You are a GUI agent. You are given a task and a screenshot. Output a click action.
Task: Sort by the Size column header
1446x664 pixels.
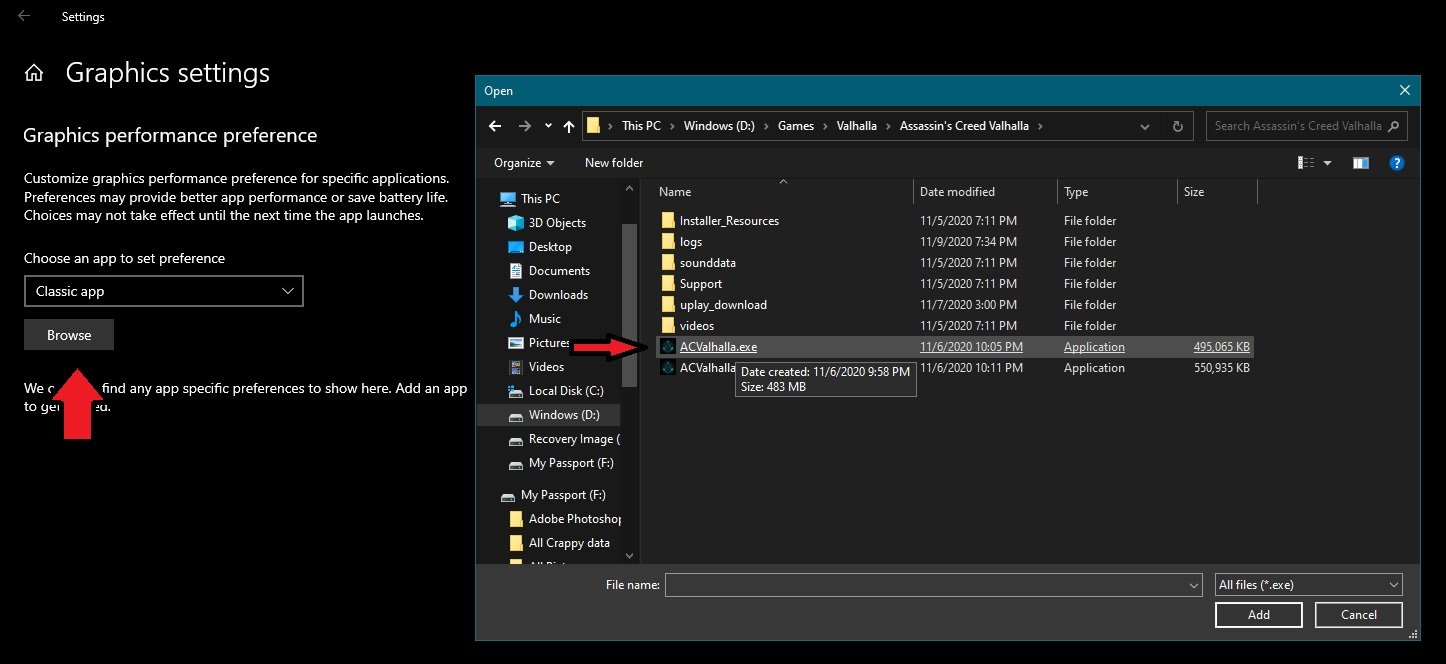[x=1217, y=192]
